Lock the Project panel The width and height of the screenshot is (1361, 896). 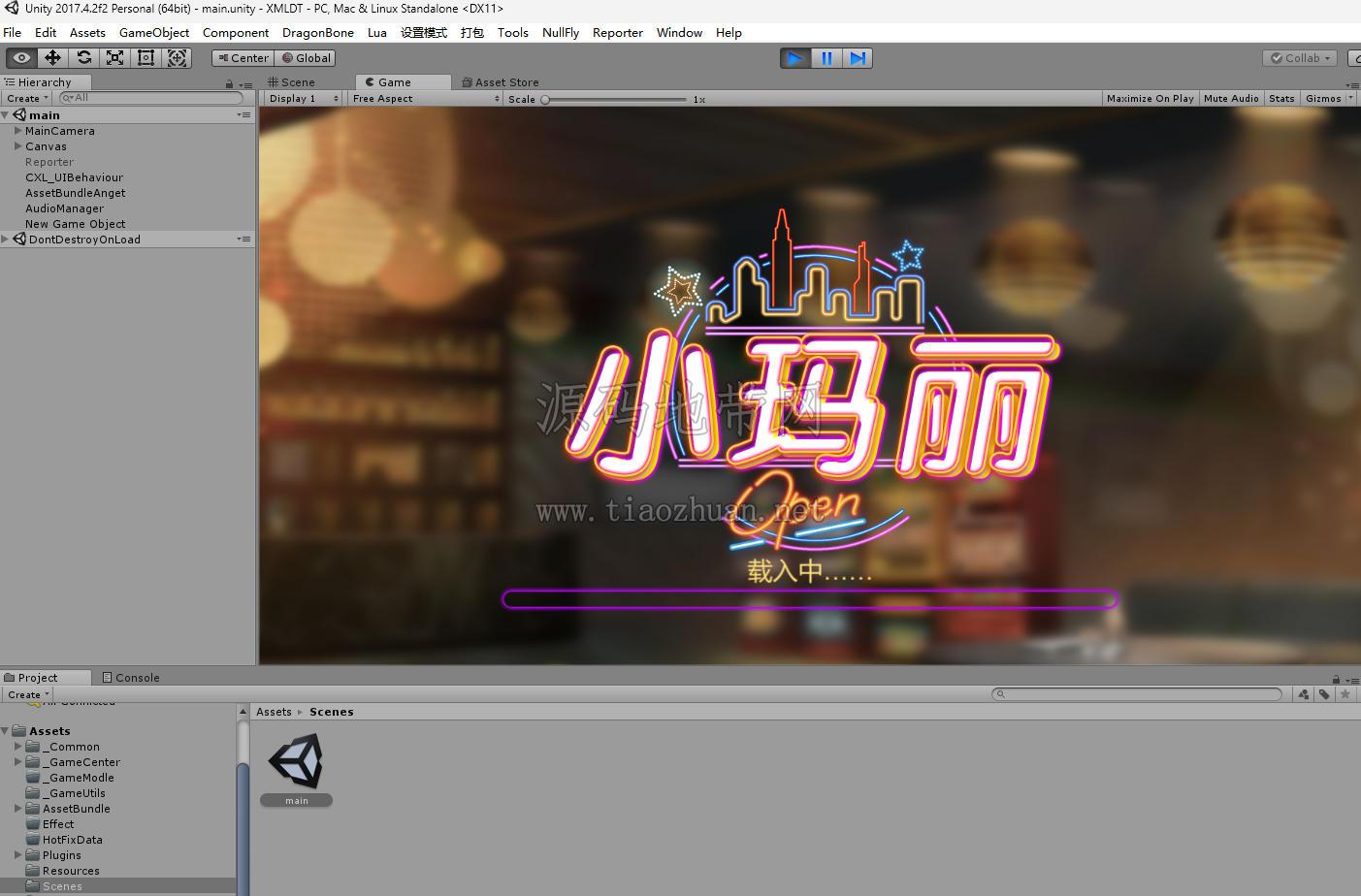1336,679
